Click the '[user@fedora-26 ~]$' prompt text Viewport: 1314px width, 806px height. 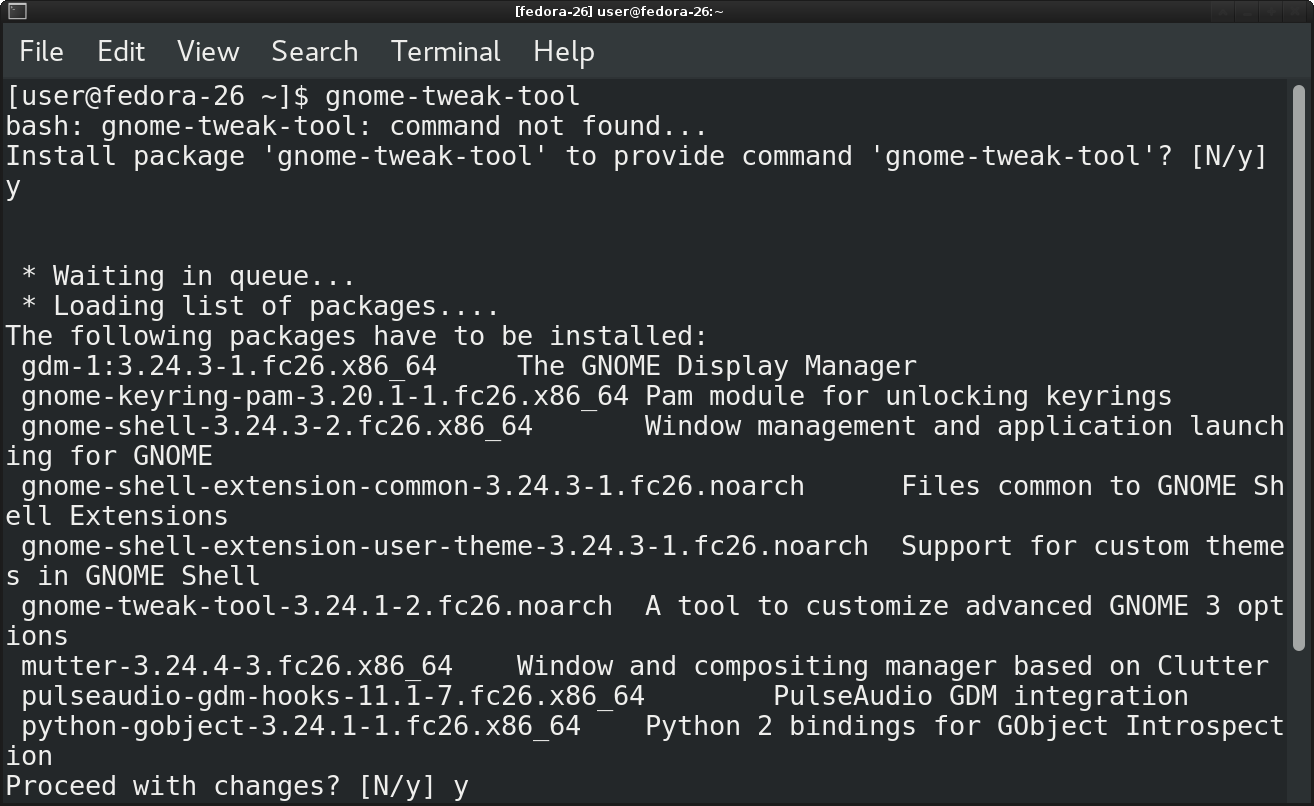pyautogui.click(x=158, y=96)
